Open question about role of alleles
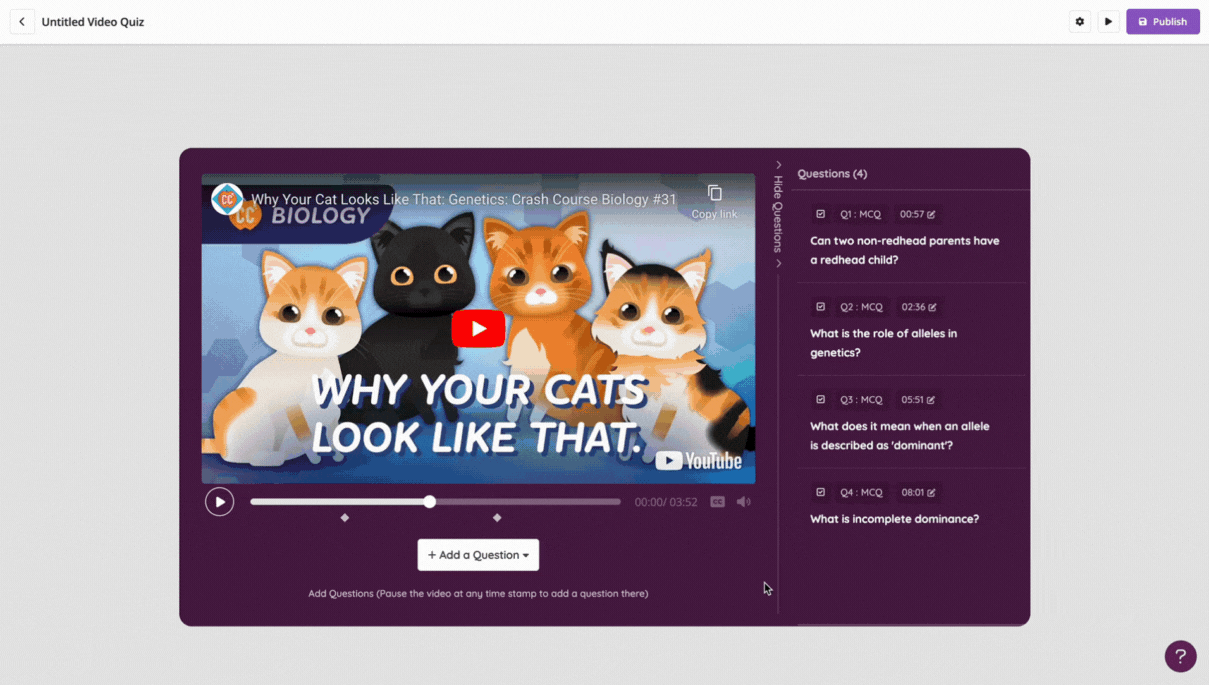1209x685 pixels. pyautogui.click(x=884, y=343)
